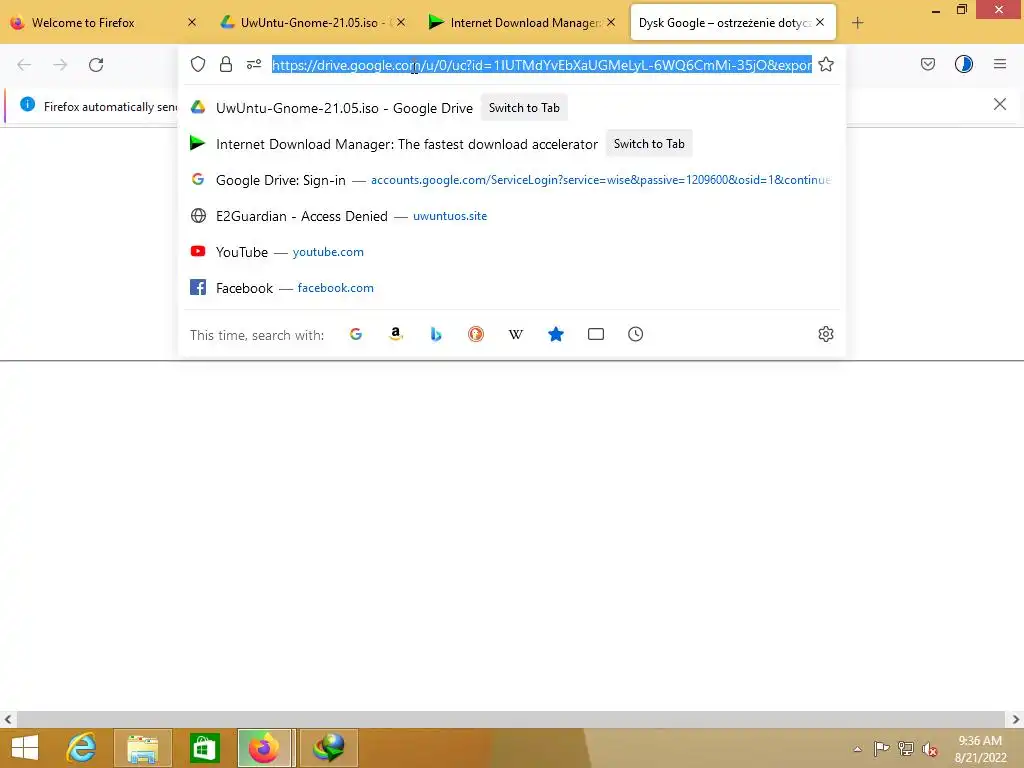Open Windows Store from taskbar

pos(204,748)
